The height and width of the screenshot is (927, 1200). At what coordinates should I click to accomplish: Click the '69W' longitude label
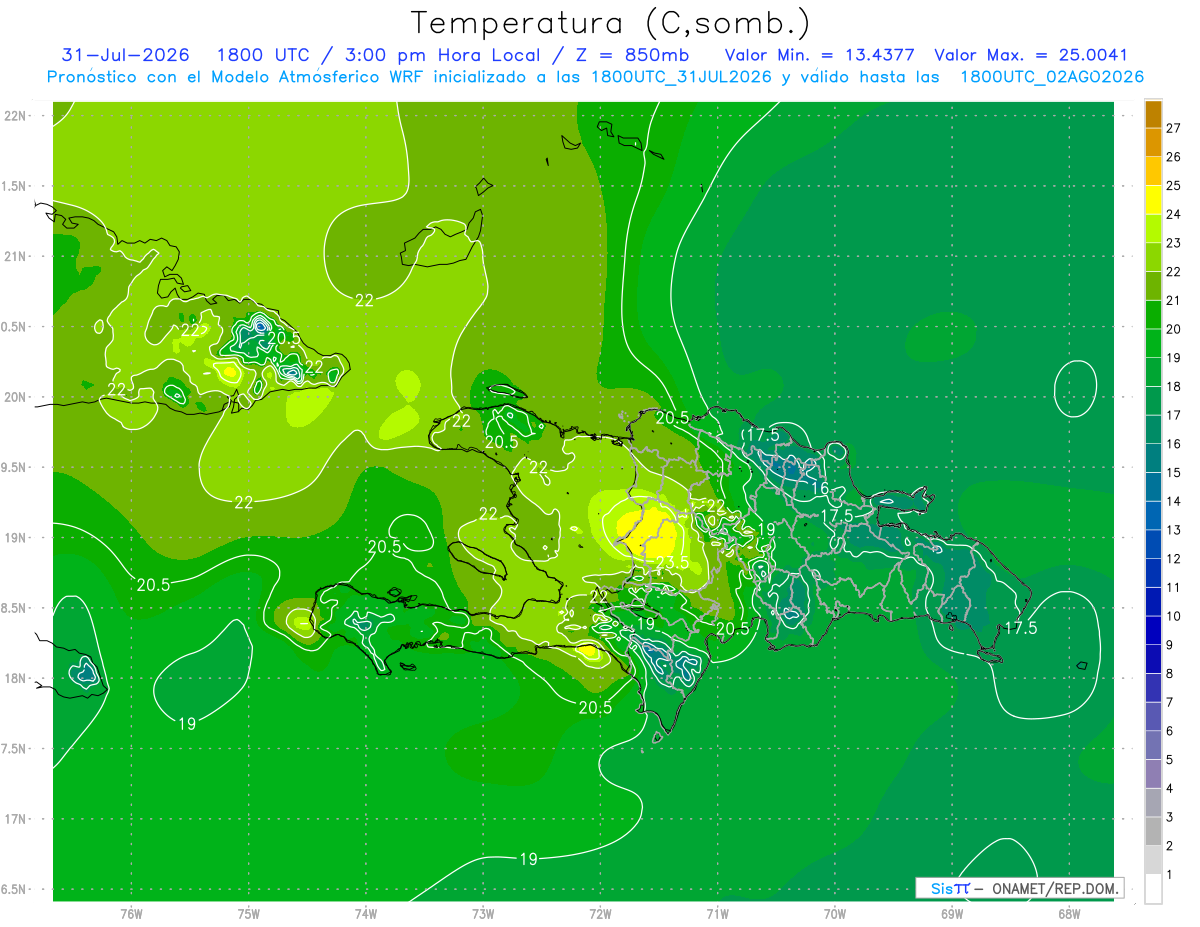tap(952, 913)
